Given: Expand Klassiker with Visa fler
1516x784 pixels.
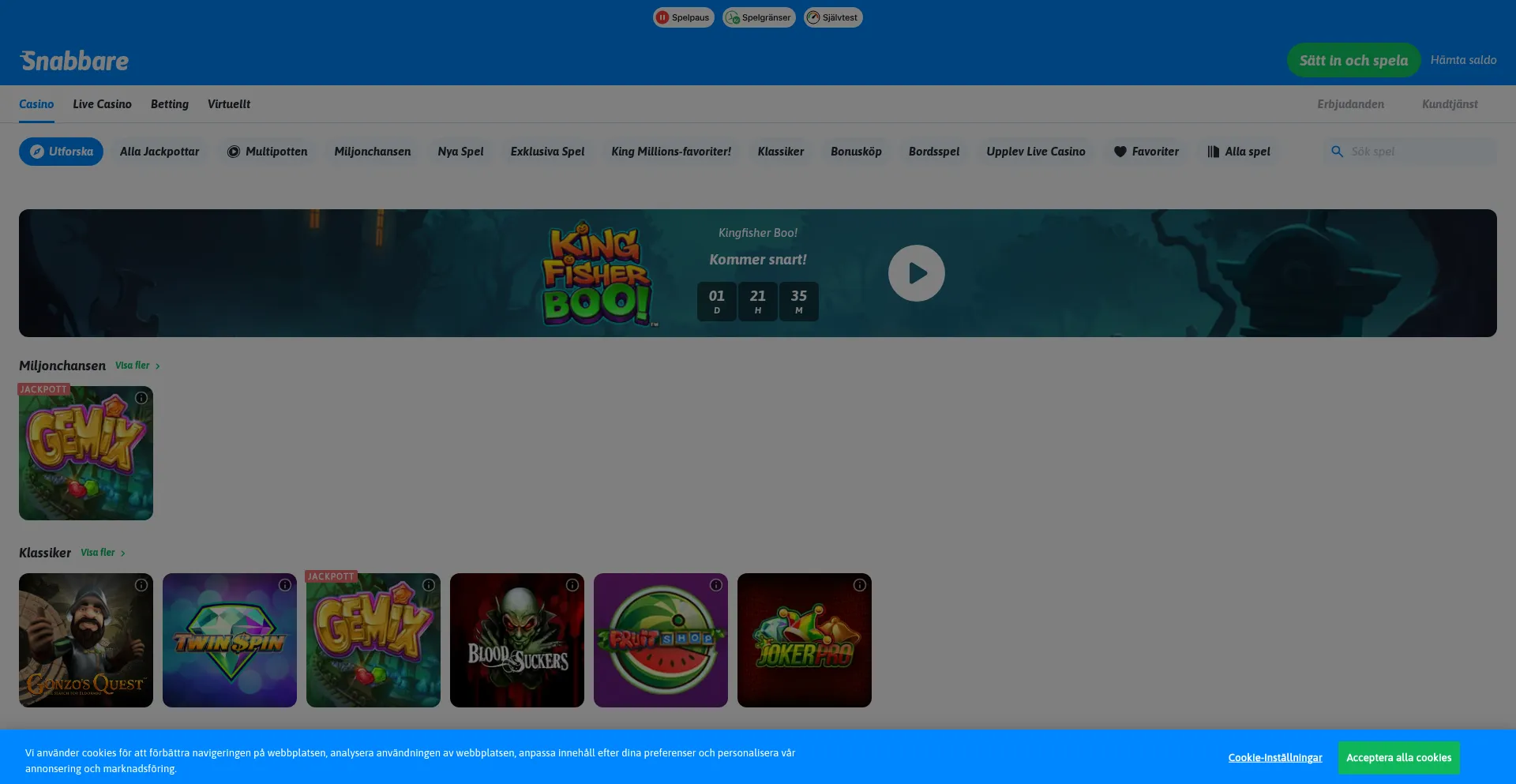Looking at the screenshot, I should pyautogui.click(x=103, y=553).
